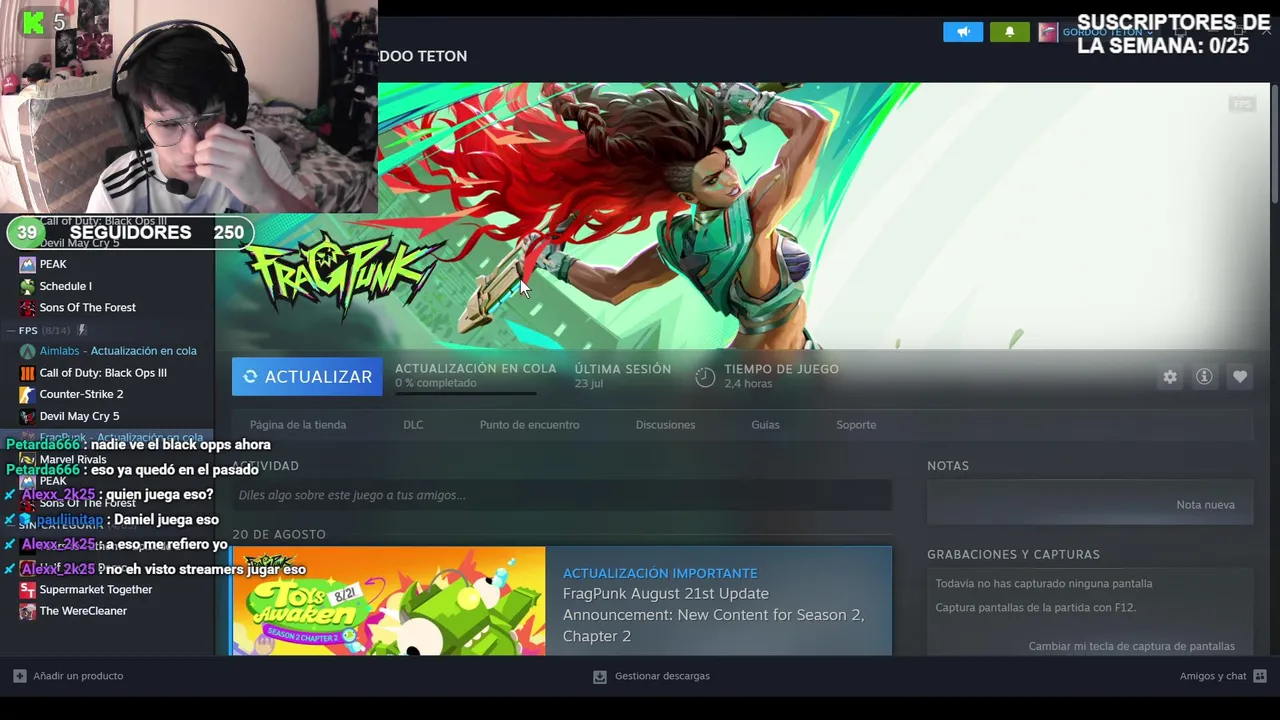The height and width of the screenshot is (720, 1280).
Task: Open the Página de la tienda tab
Action: click(x=298, y=425)
